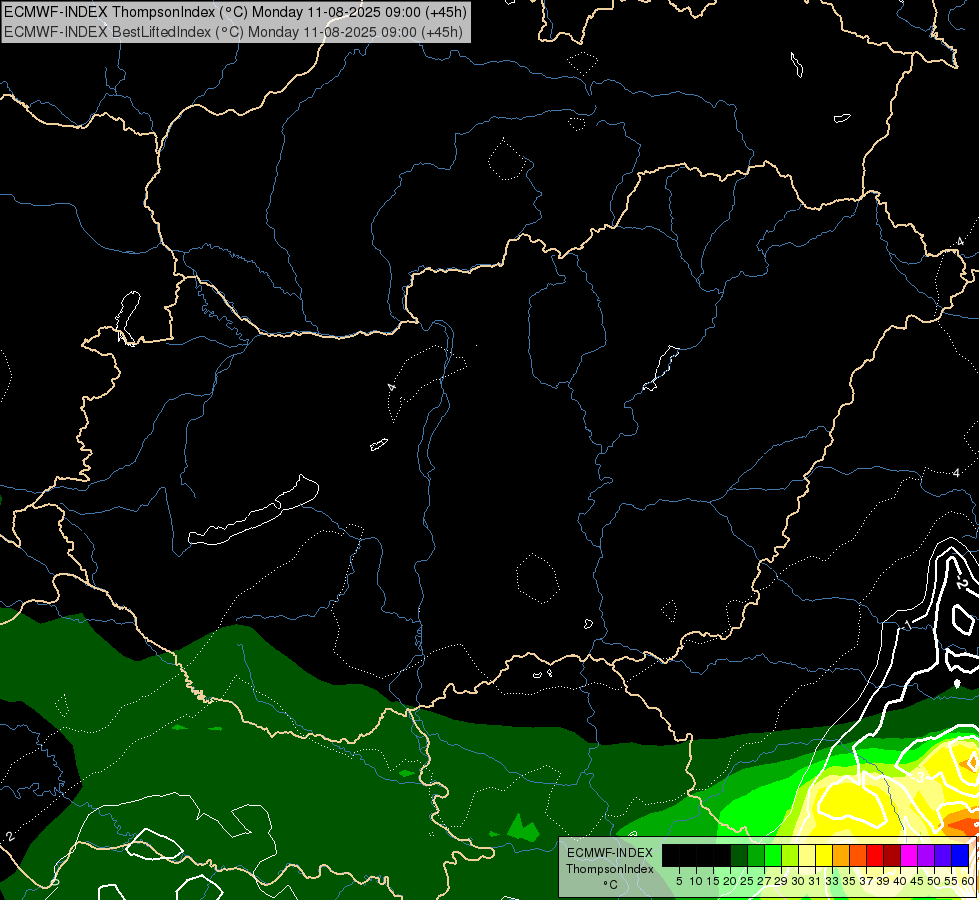Select the pale yellow legend swatch (30–31)
979x900 pixels.
coord(807,855)
